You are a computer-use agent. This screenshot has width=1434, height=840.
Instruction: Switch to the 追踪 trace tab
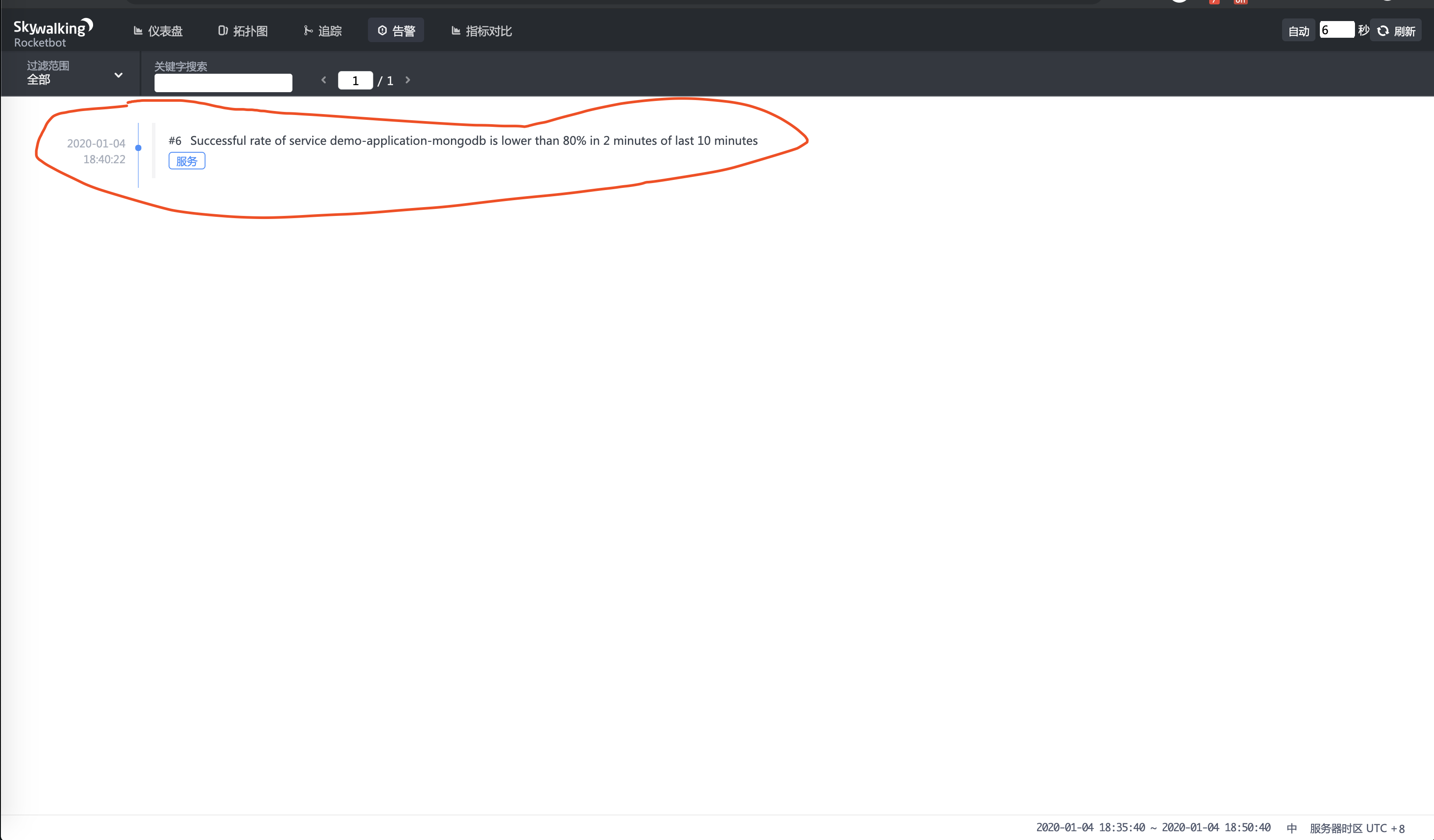tap(323, 31)
